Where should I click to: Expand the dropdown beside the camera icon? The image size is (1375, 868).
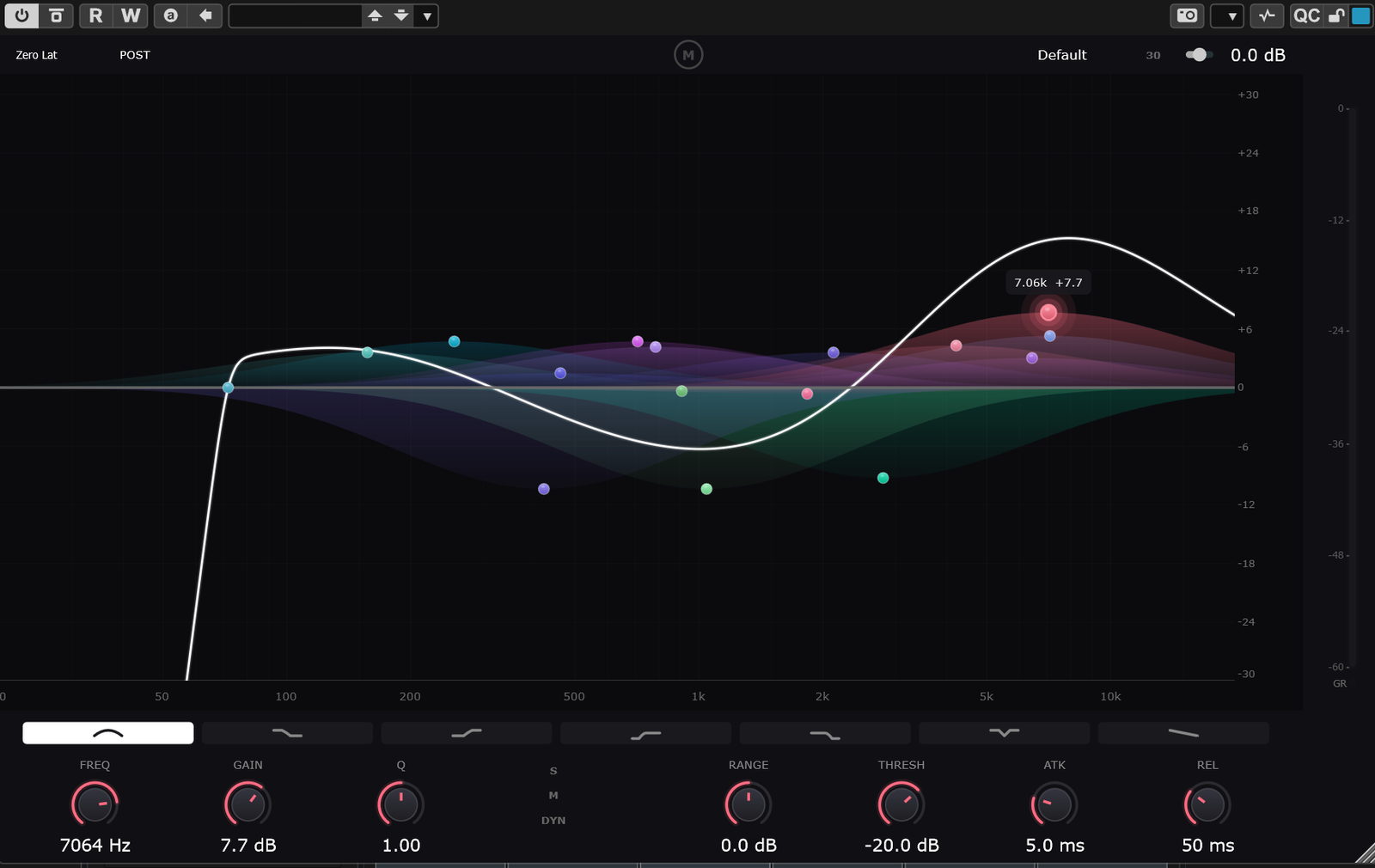tap(1231, 15)
